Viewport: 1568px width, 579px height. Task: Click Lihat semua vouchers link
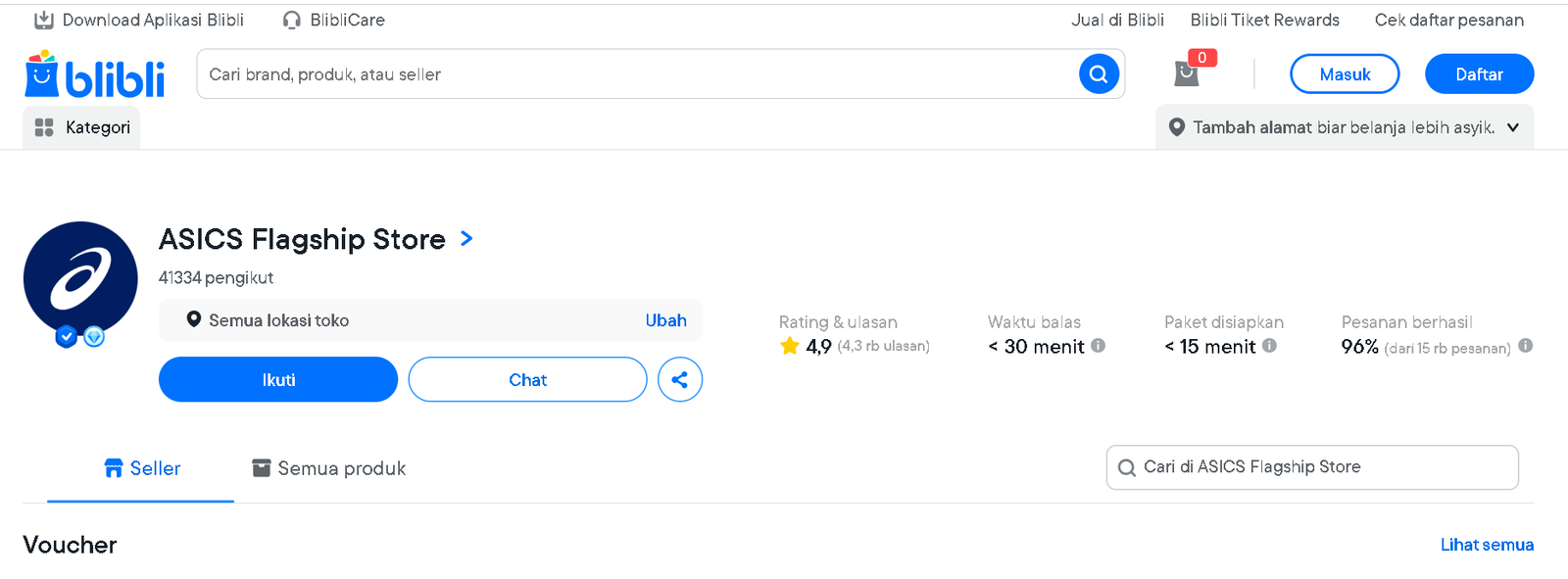[1487, 545]
